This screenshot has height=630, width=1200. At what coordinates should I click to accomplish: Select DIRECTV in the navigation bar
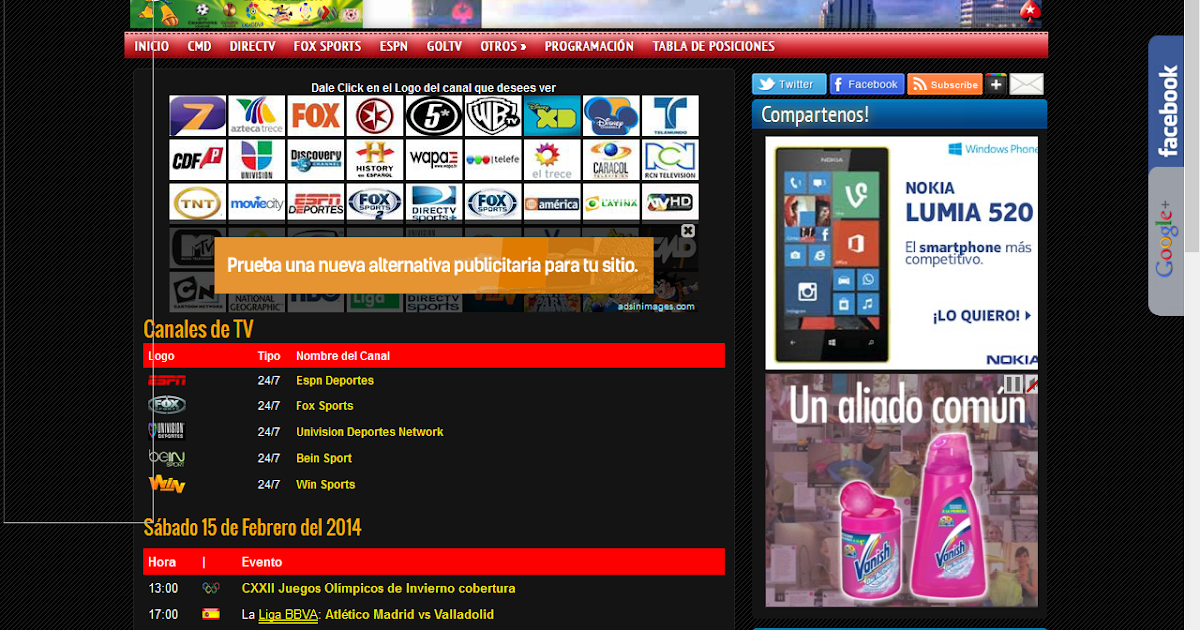pyautogui.click(x=252, y=46)
